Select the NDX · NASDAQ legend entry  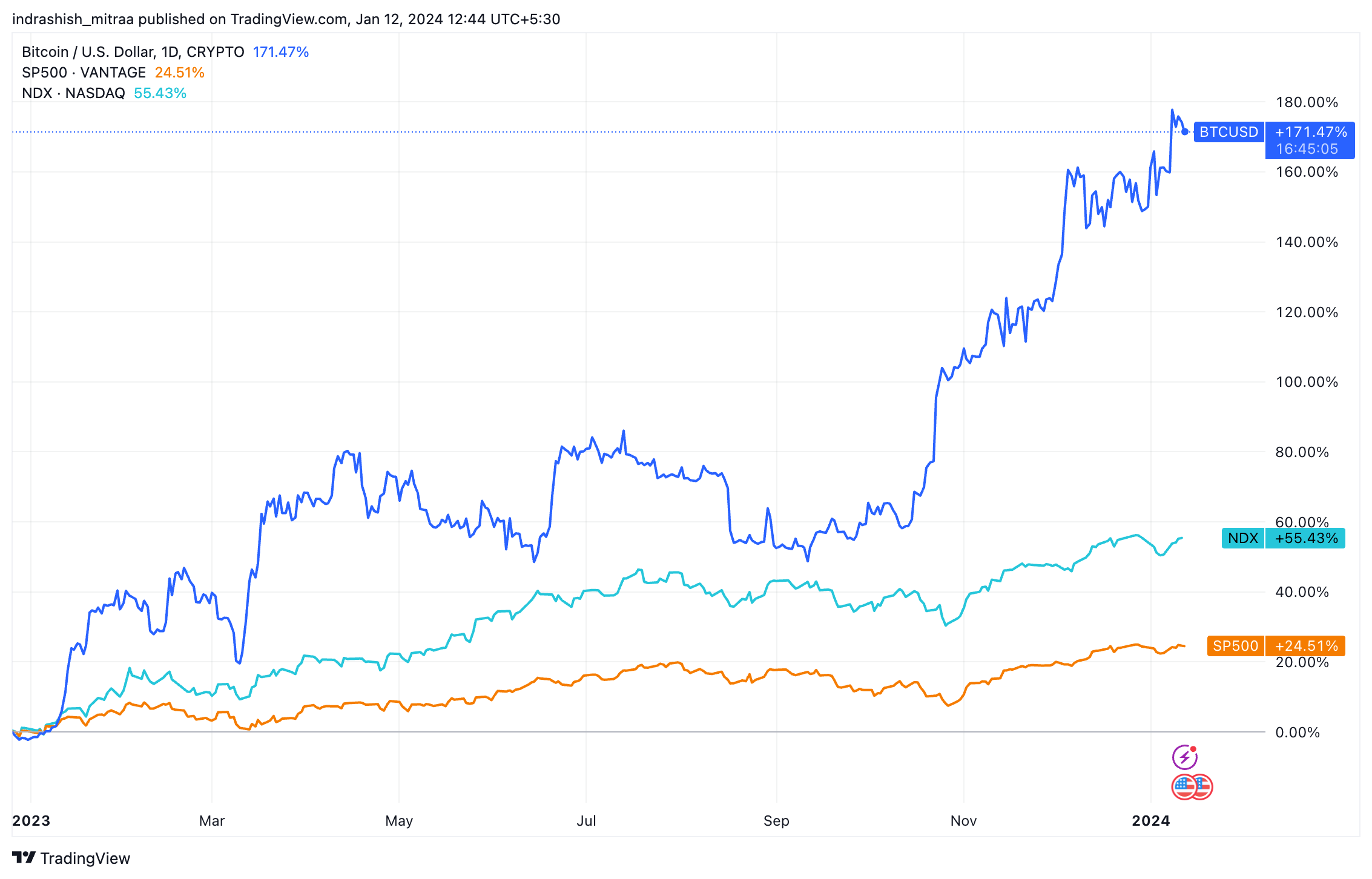point(73,93)
